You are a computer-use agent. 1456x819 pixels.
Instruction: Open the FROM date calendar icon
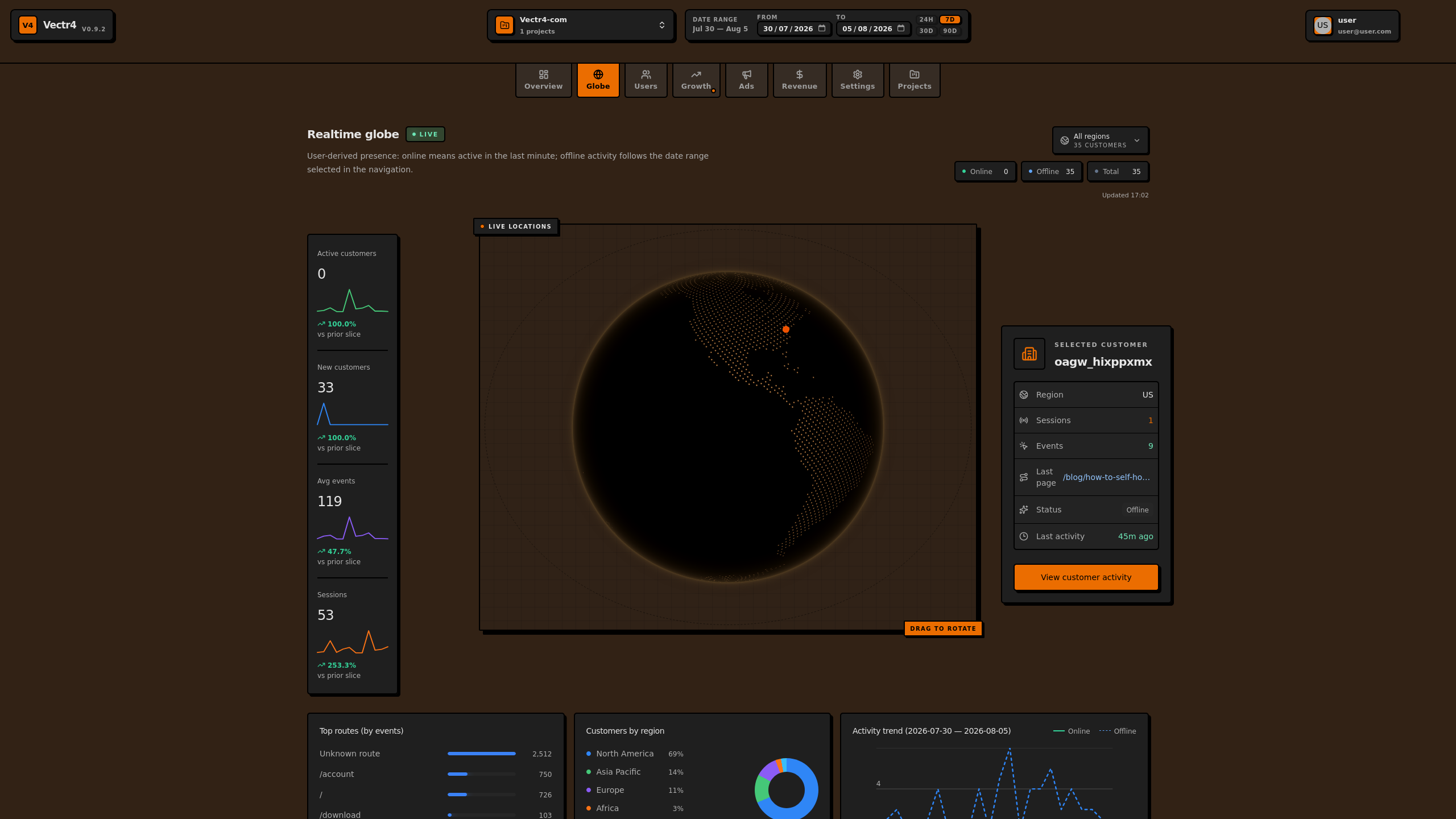click(x=822, y=28)
